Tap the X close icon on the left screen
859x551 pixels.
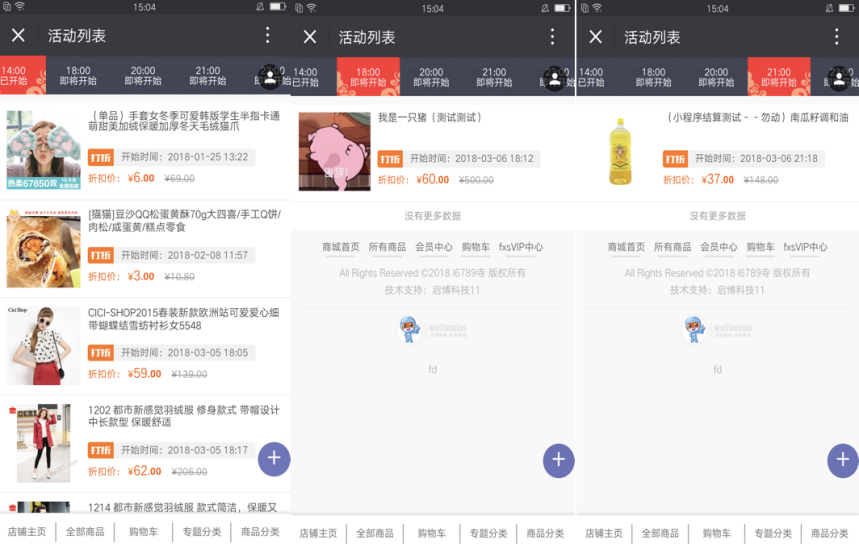click(x=18, y=36)
